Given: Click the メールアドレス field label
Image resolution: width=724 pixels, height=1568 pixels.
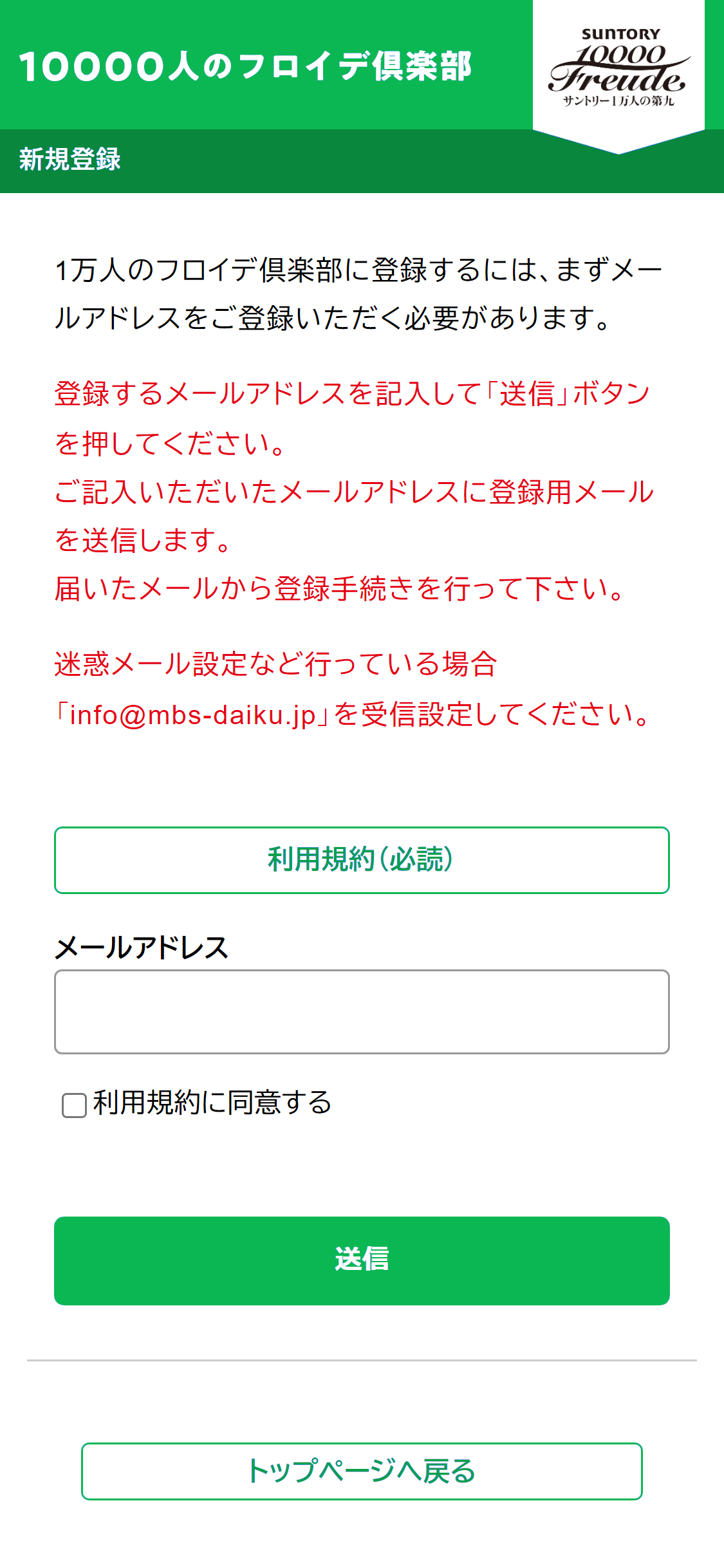Looking at the screenshot, I should [142, 947].
